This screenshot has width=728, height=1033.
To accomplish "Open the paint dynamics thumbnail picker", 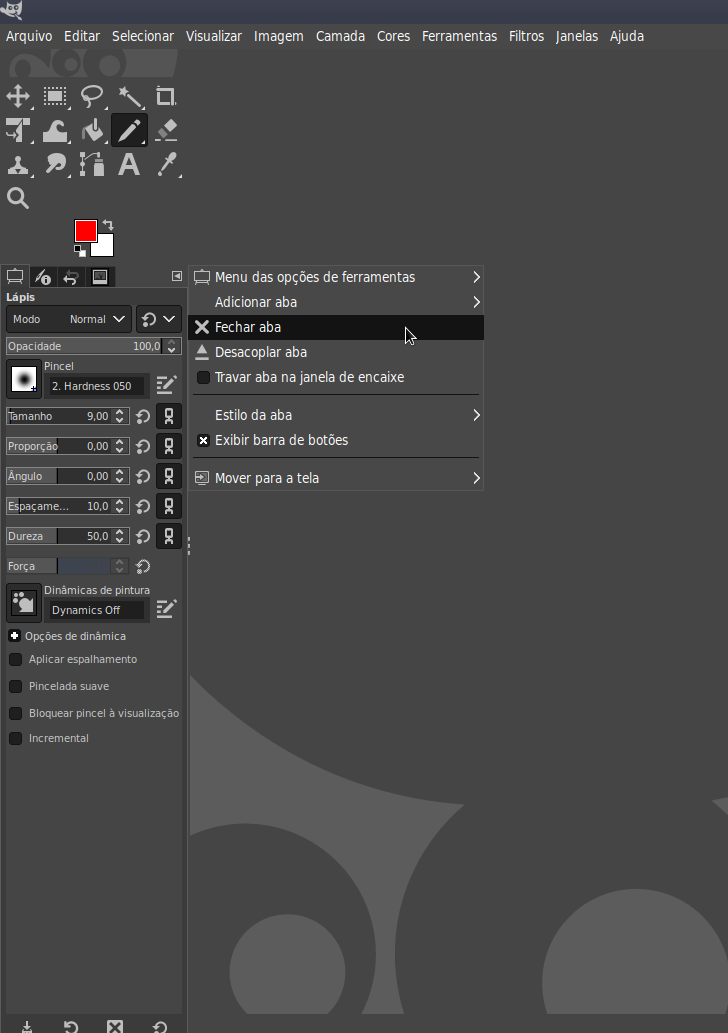I will 24,603.
